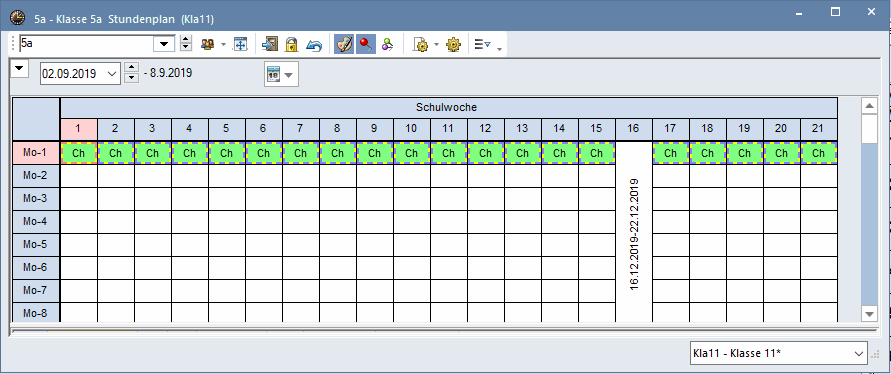Toggle the color palette display icon
The height and width of the screenshot is (374, 891).
(x=343, y=44)
